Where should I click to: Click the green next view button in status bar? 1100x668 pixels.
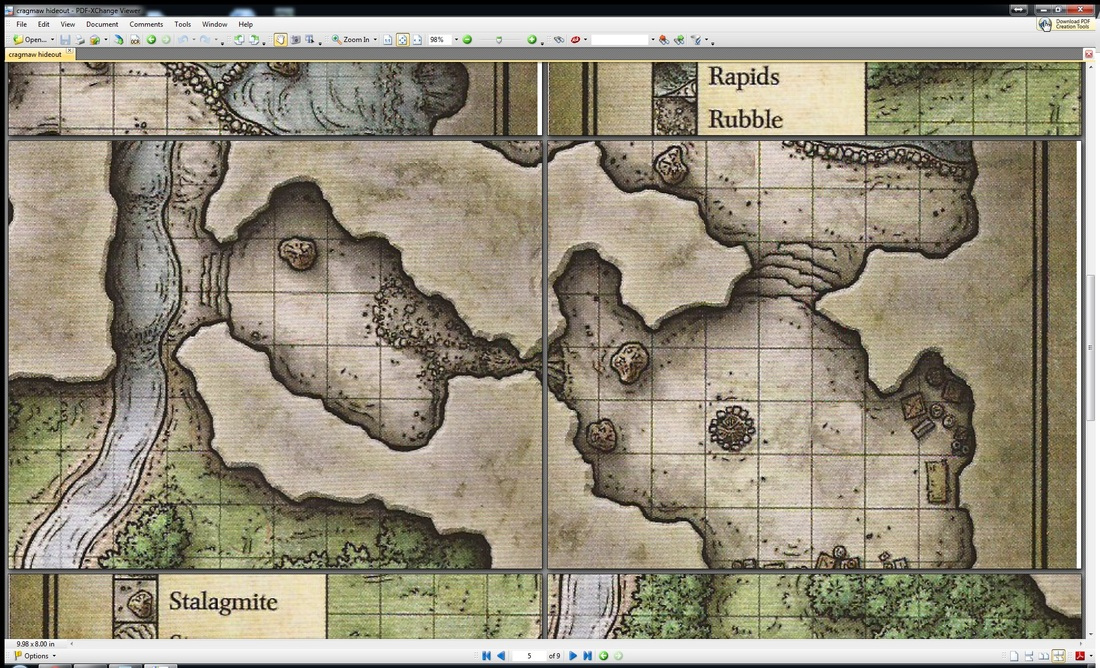coord(618,656)
